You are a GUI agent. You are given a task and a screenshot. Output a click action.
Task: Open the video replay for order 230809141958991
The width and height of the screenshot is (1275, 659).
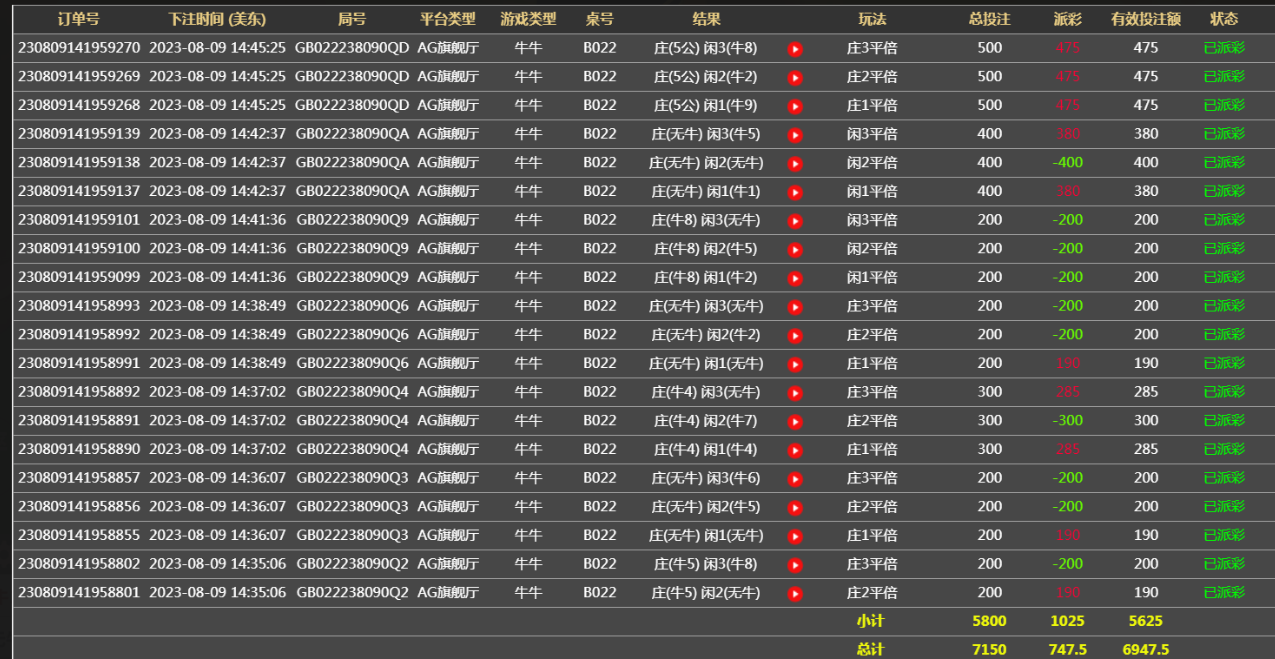coord(795,364)
